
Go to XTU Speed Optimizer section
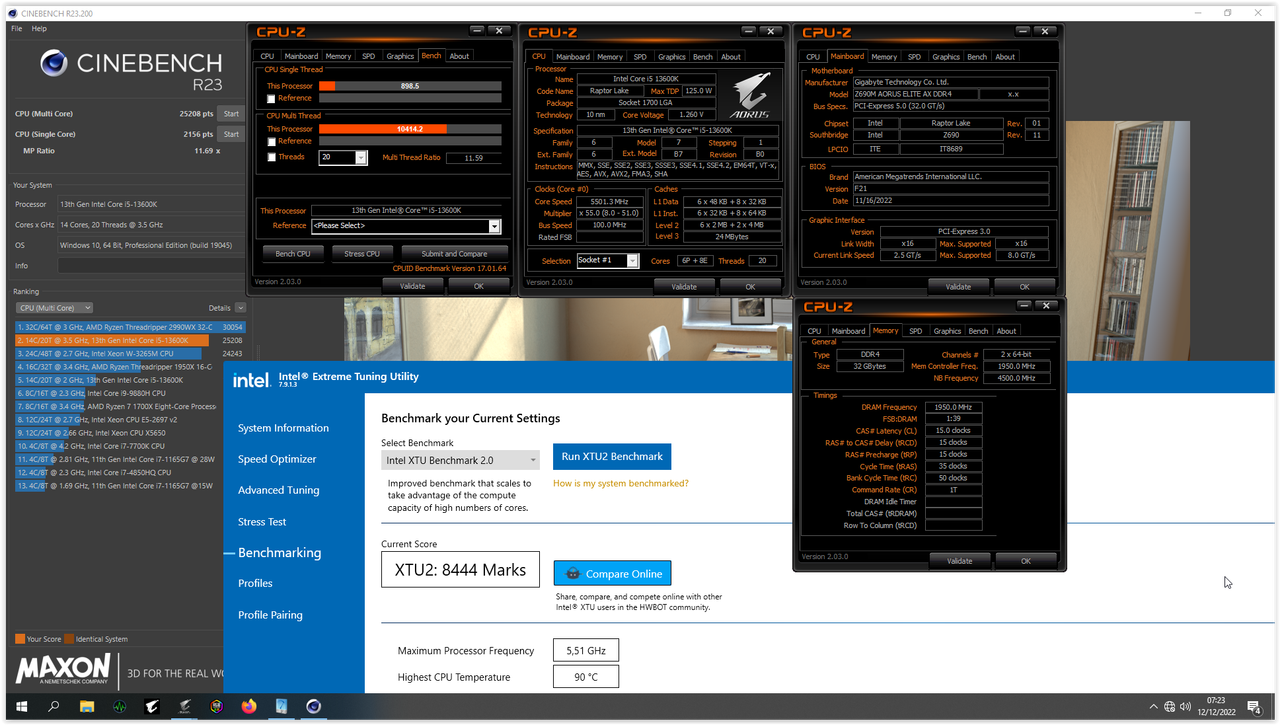[277, 459]
